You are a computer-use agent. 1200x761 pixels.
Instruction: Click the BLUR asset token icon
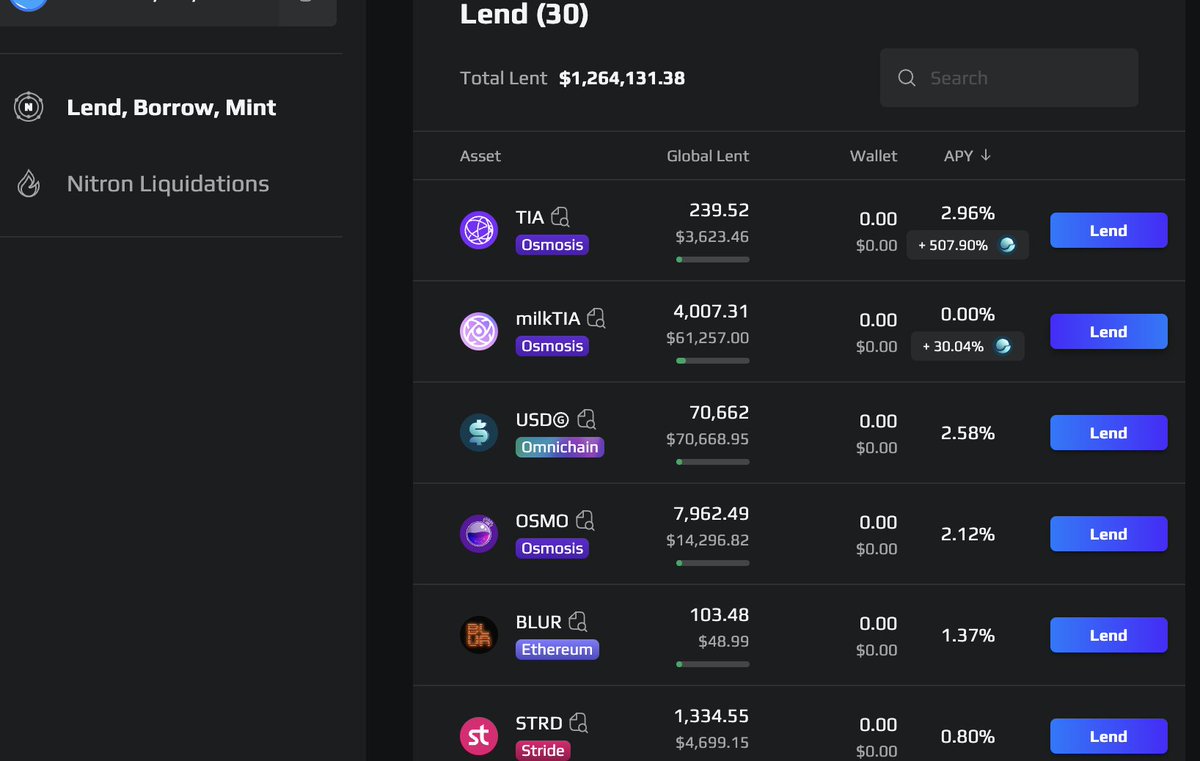[x=479, y=635]
